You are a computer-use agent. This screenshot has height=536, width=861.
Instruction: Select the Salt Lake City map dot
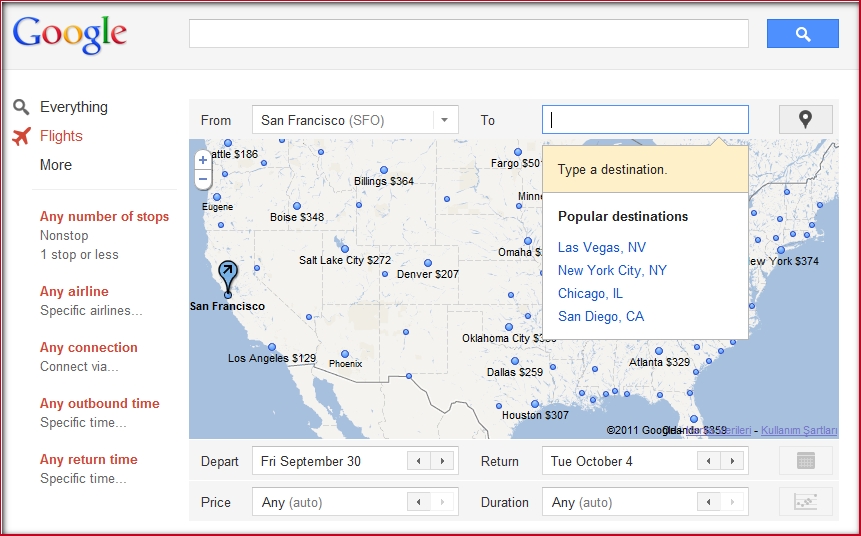[345, 249]
